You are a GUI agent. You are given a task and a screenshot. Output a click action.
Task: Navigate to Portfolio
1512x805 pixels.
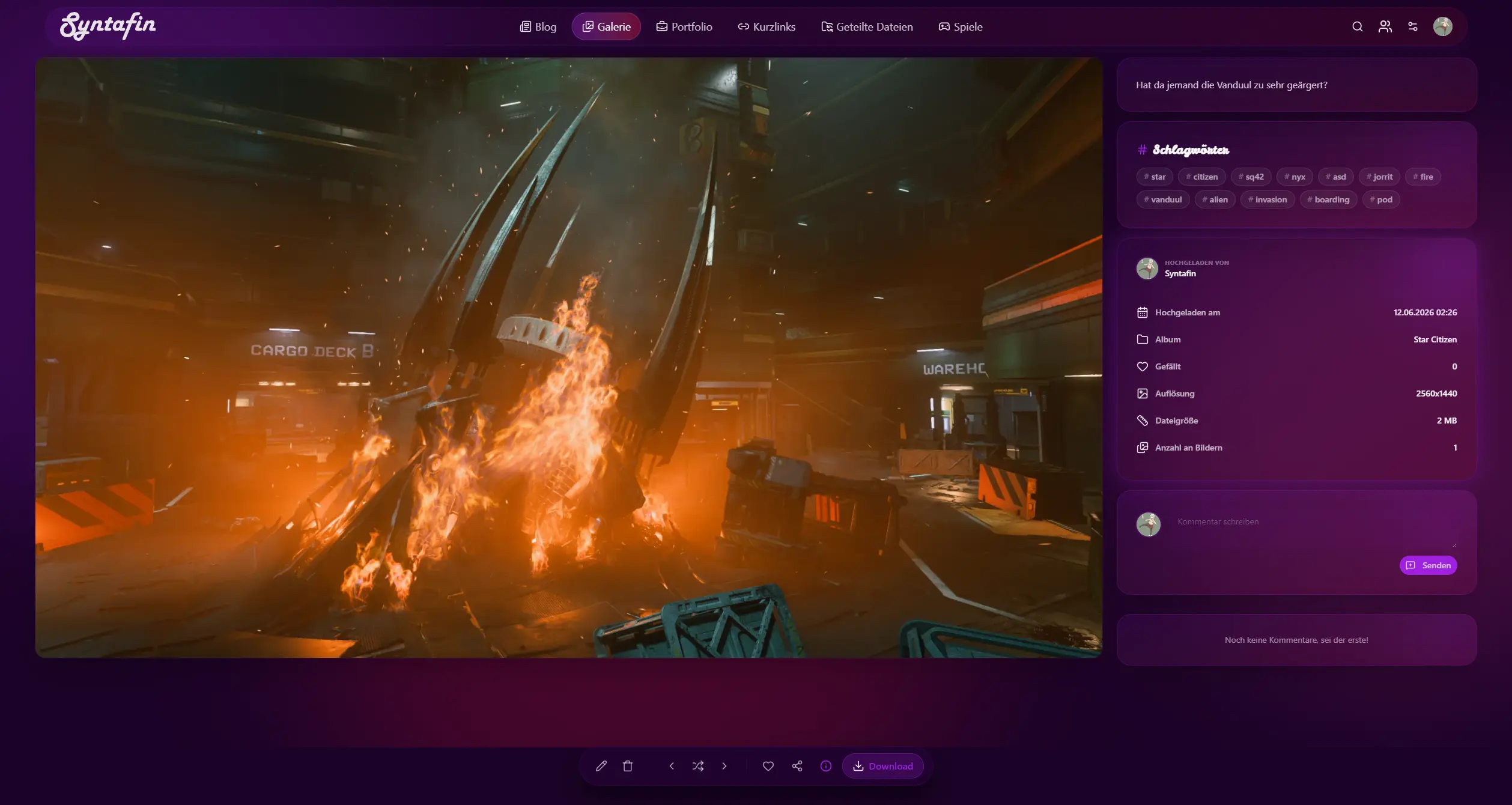pyautogui.click(x=684, y=26)
